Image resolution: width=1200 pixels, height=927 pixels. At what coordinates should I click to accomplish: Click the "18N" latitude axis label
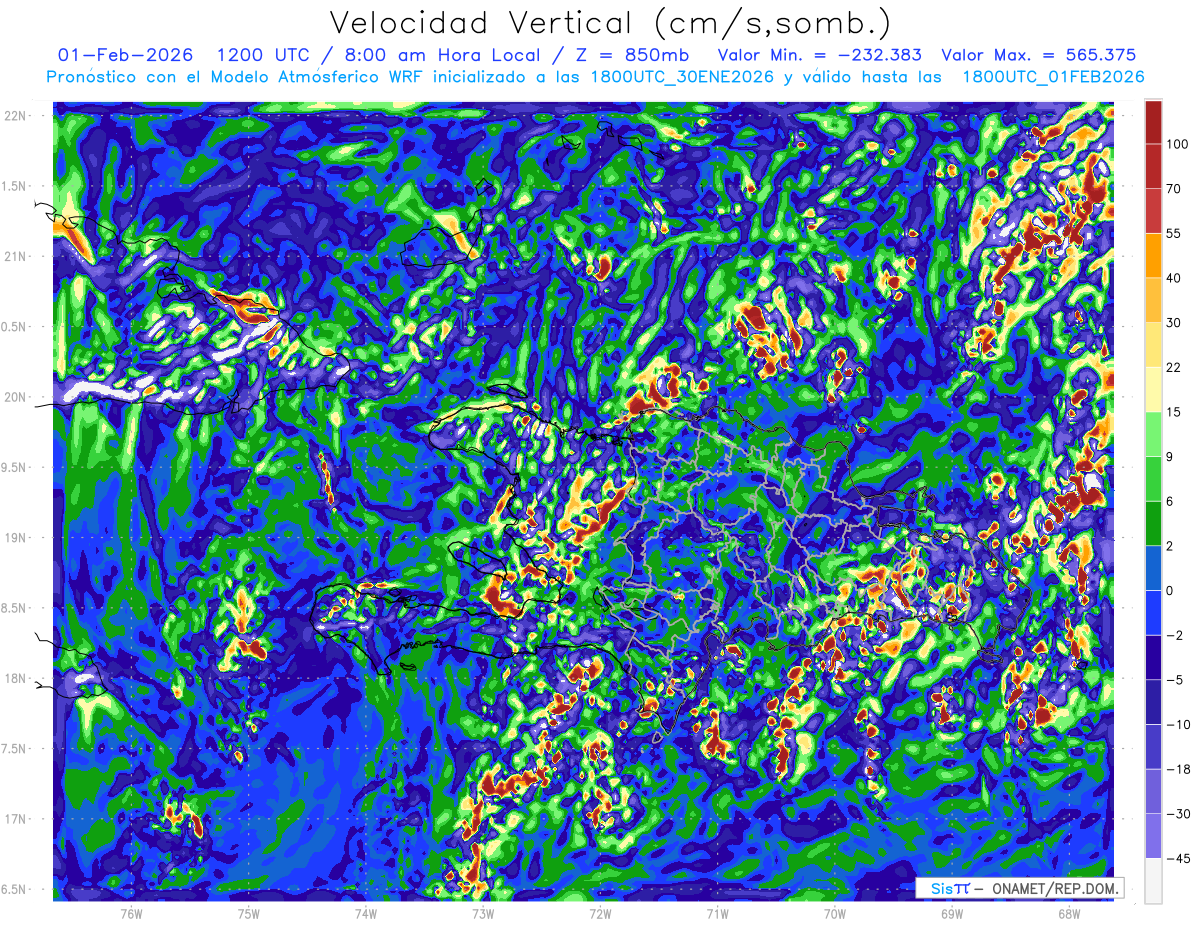14,678
